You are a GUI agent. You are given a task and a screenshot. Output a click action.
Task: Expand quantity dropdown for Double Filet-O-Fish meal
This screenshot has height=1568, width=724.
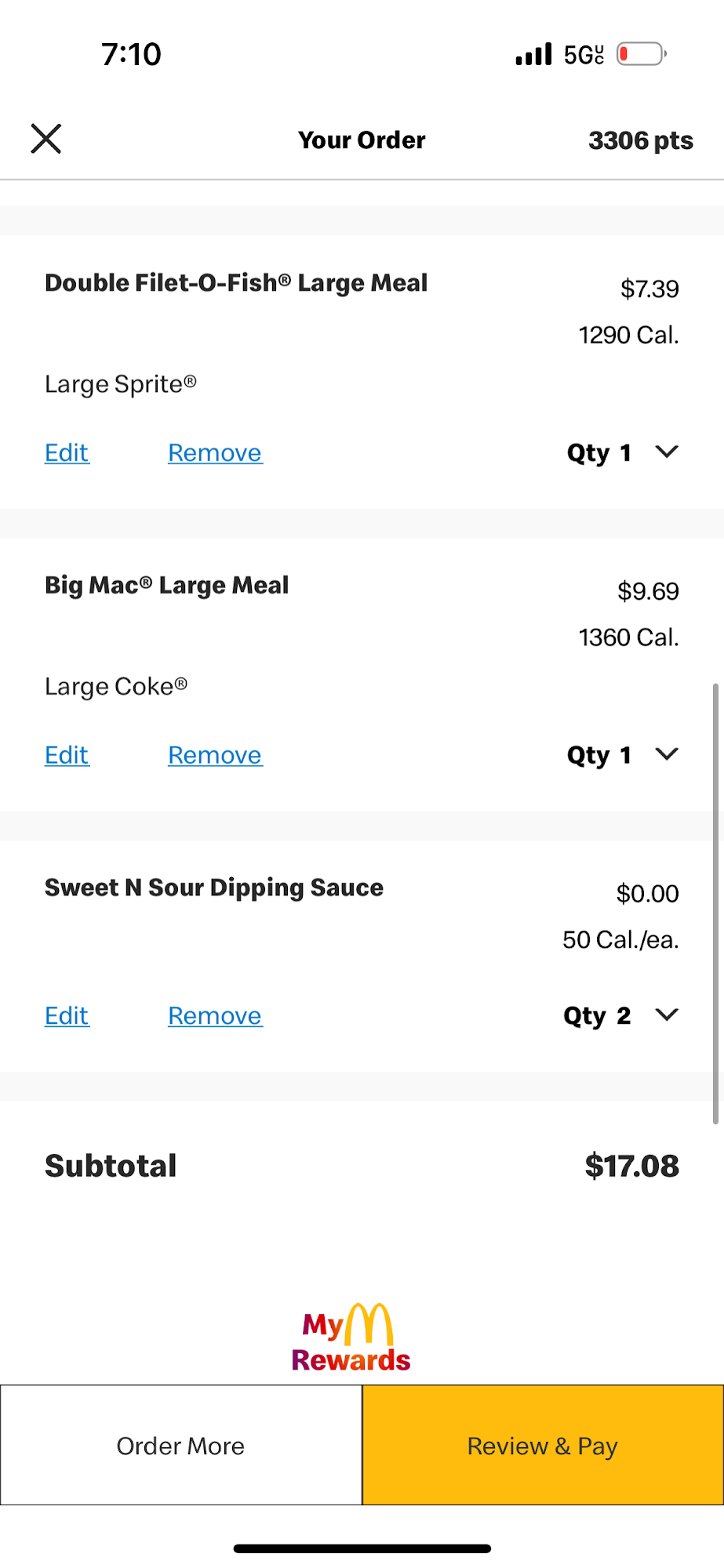tap(667, 452)
